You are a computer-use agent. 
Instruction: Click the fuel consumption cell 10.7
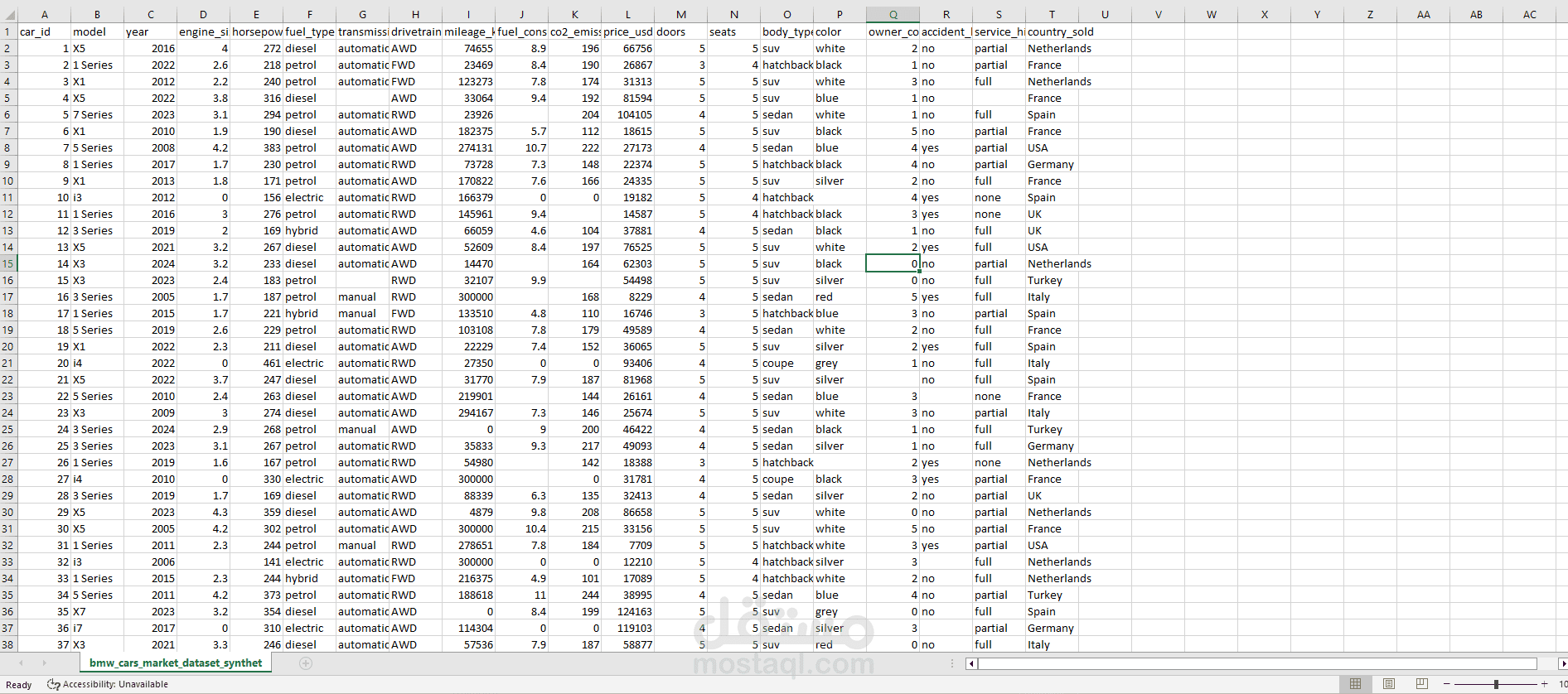[x=521, y=147]
